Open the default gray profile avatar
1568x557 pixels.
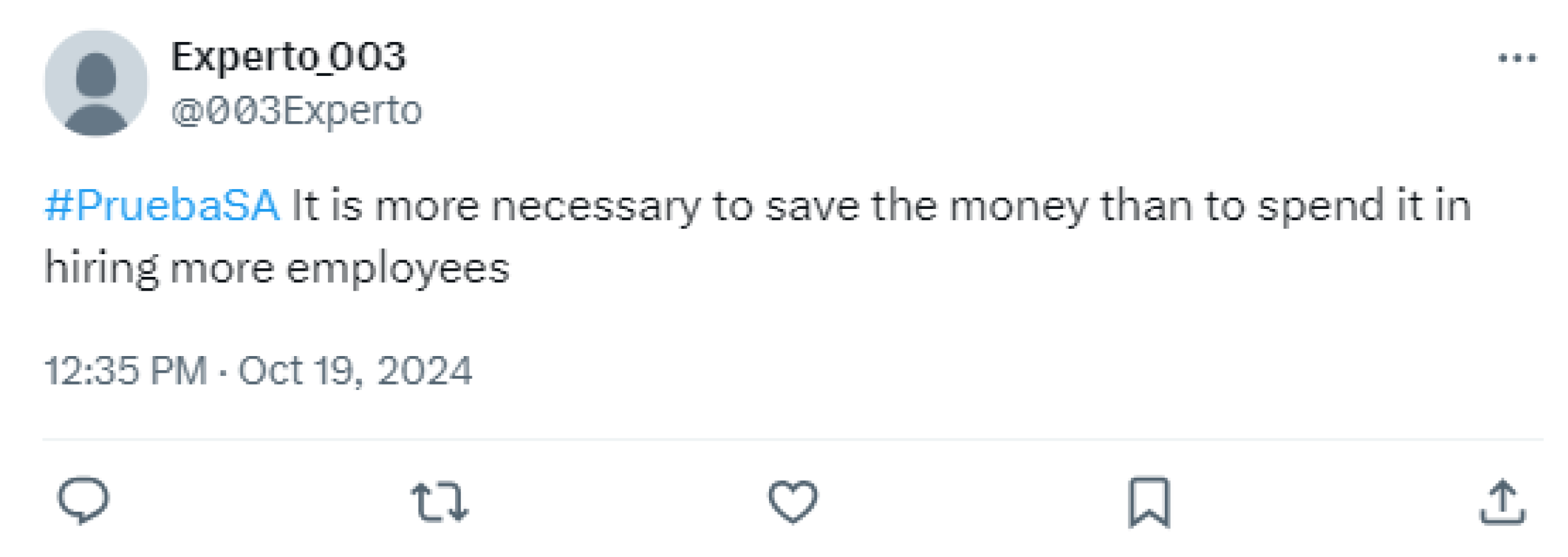click(96, 84)
